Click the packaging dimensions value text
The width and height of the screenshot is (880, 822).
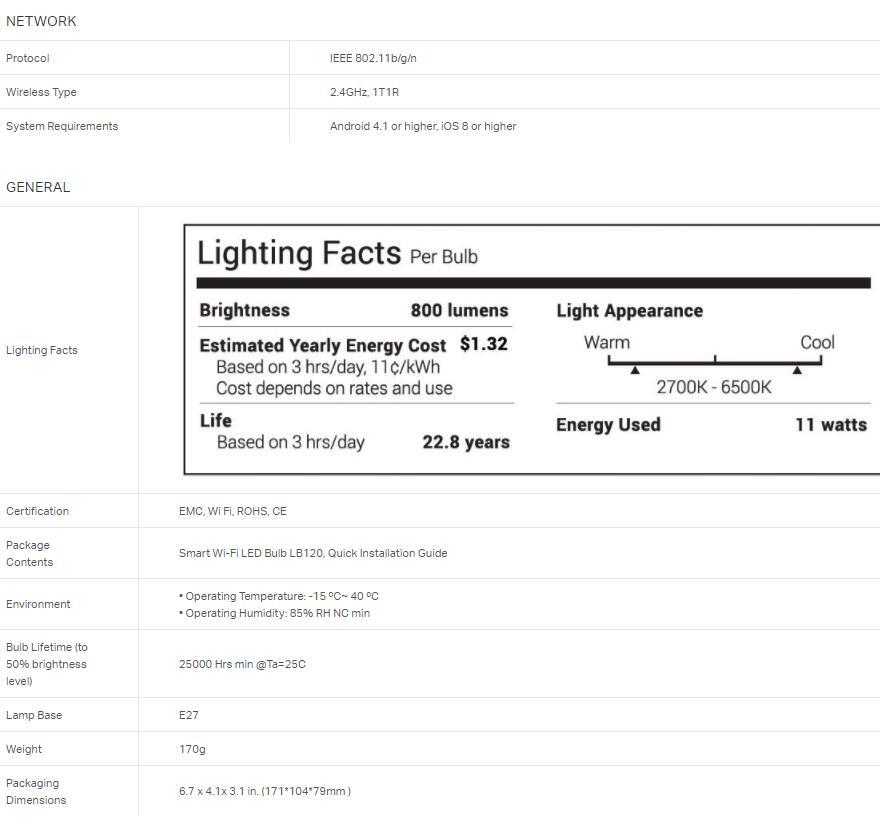[x=264, y=791]
